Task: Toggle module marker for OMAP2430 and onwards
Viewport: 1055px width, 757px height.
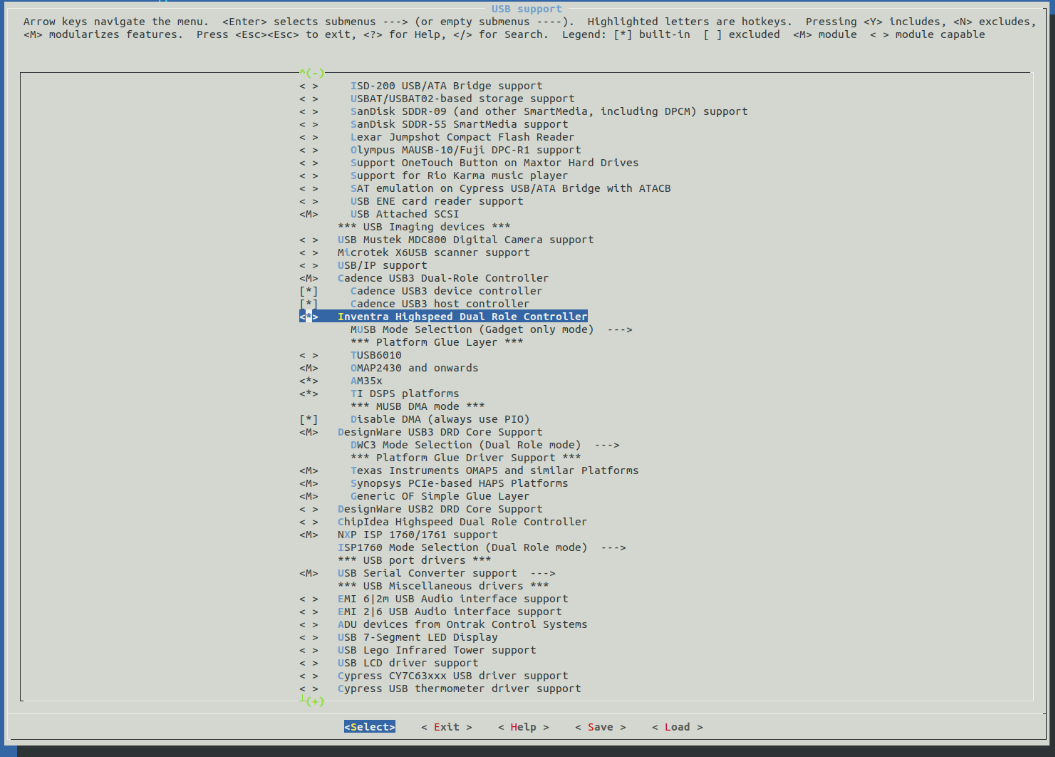Action: pyautogui.click(x=308, y=368)
